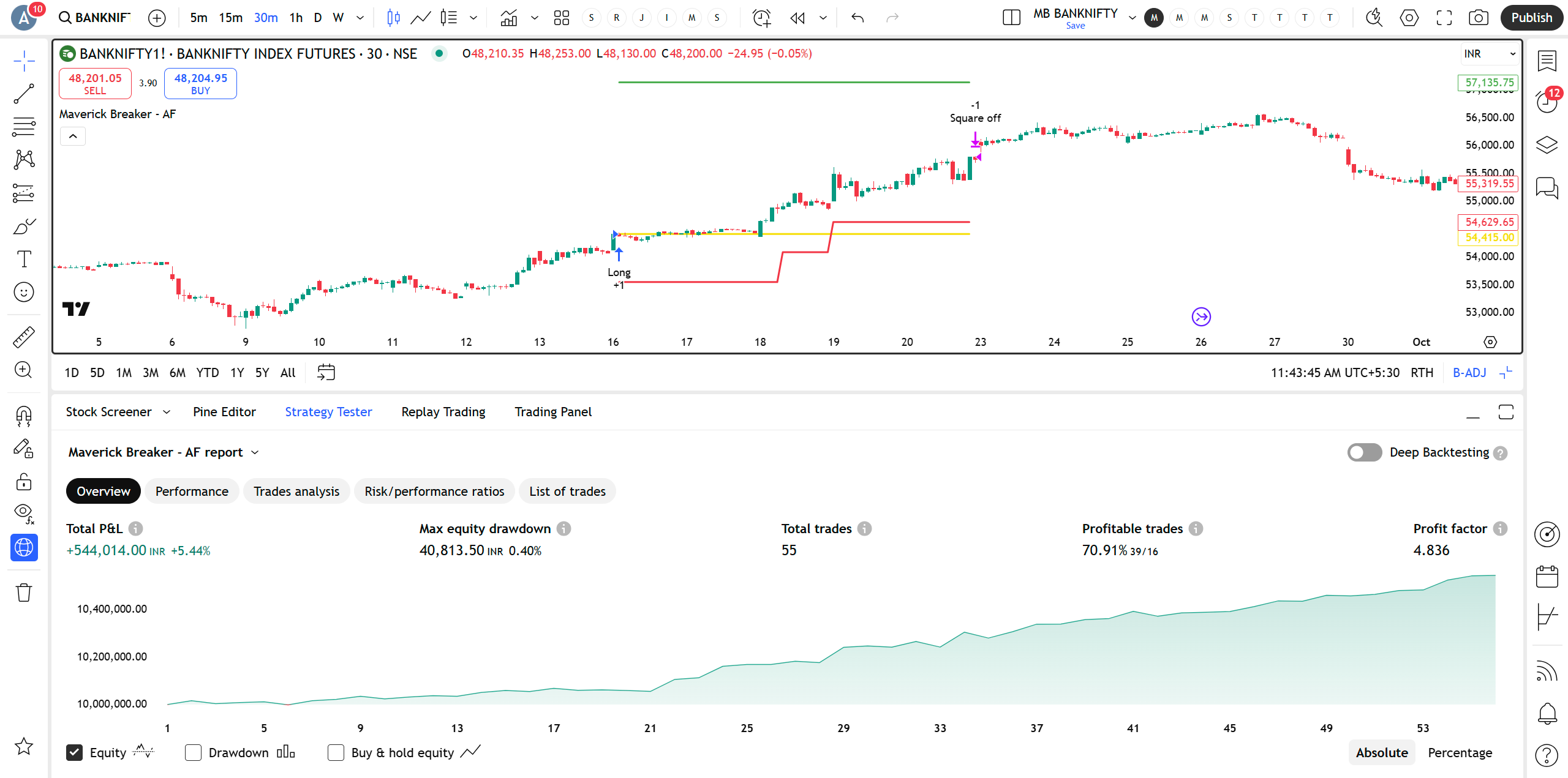Image resolution: width=1568 pixels, height=778 pixels.
Task: Open the Pine Editor tab
Action: tap(224, 412)
